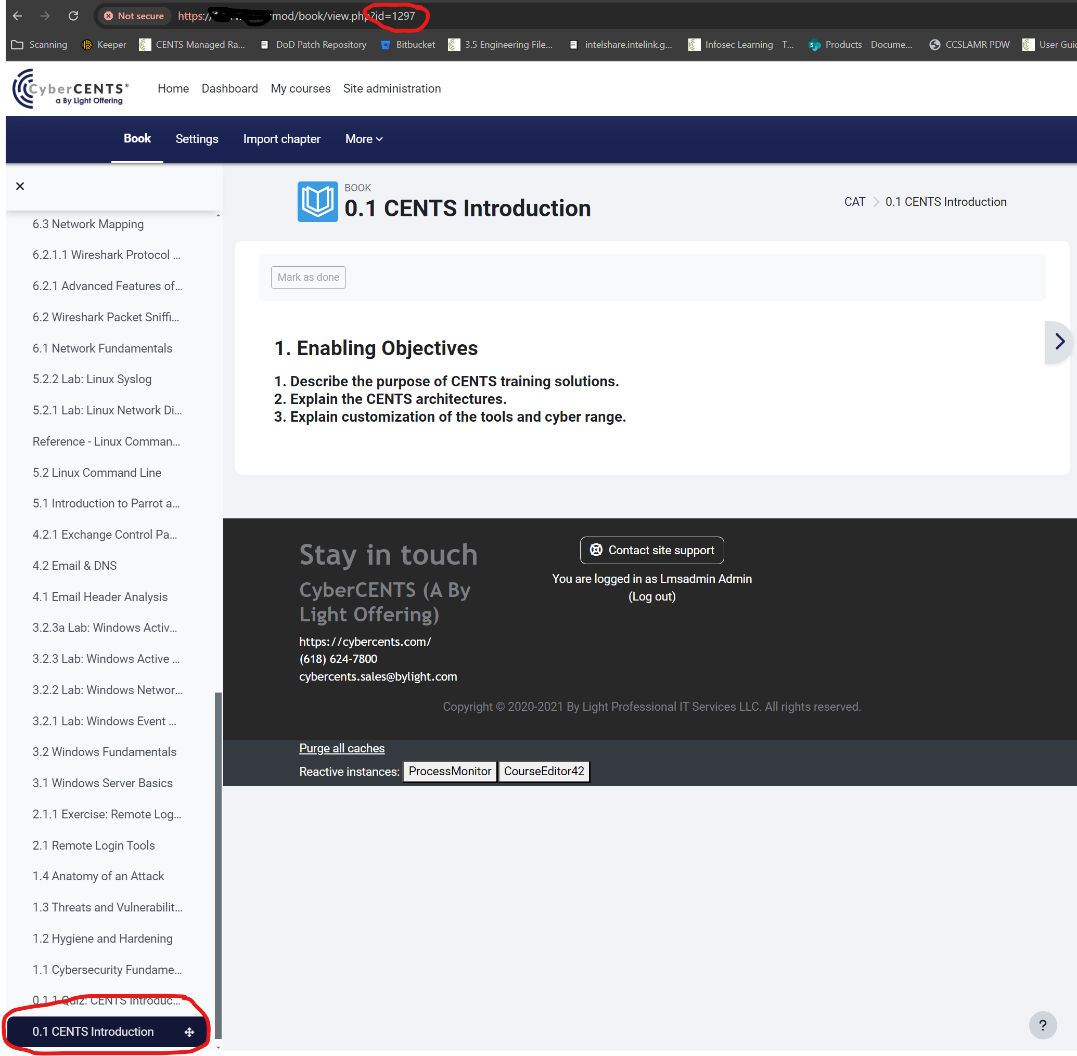Open 4.2.1 Exchange Control Pa... item
Image resolution: width=1077 pixels, height=1056 pixels.
(x=105, y=535)
